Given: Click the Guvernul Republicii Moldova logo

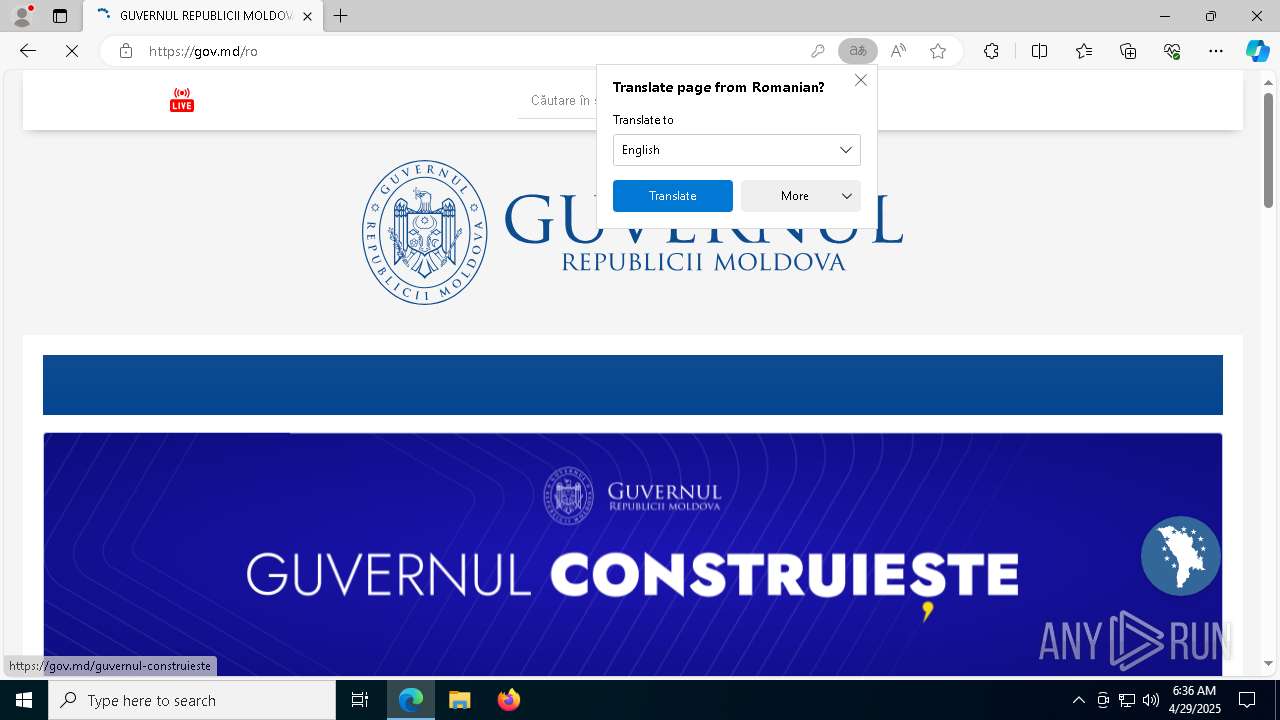Looking at the screenshot, I should (632, 232).
